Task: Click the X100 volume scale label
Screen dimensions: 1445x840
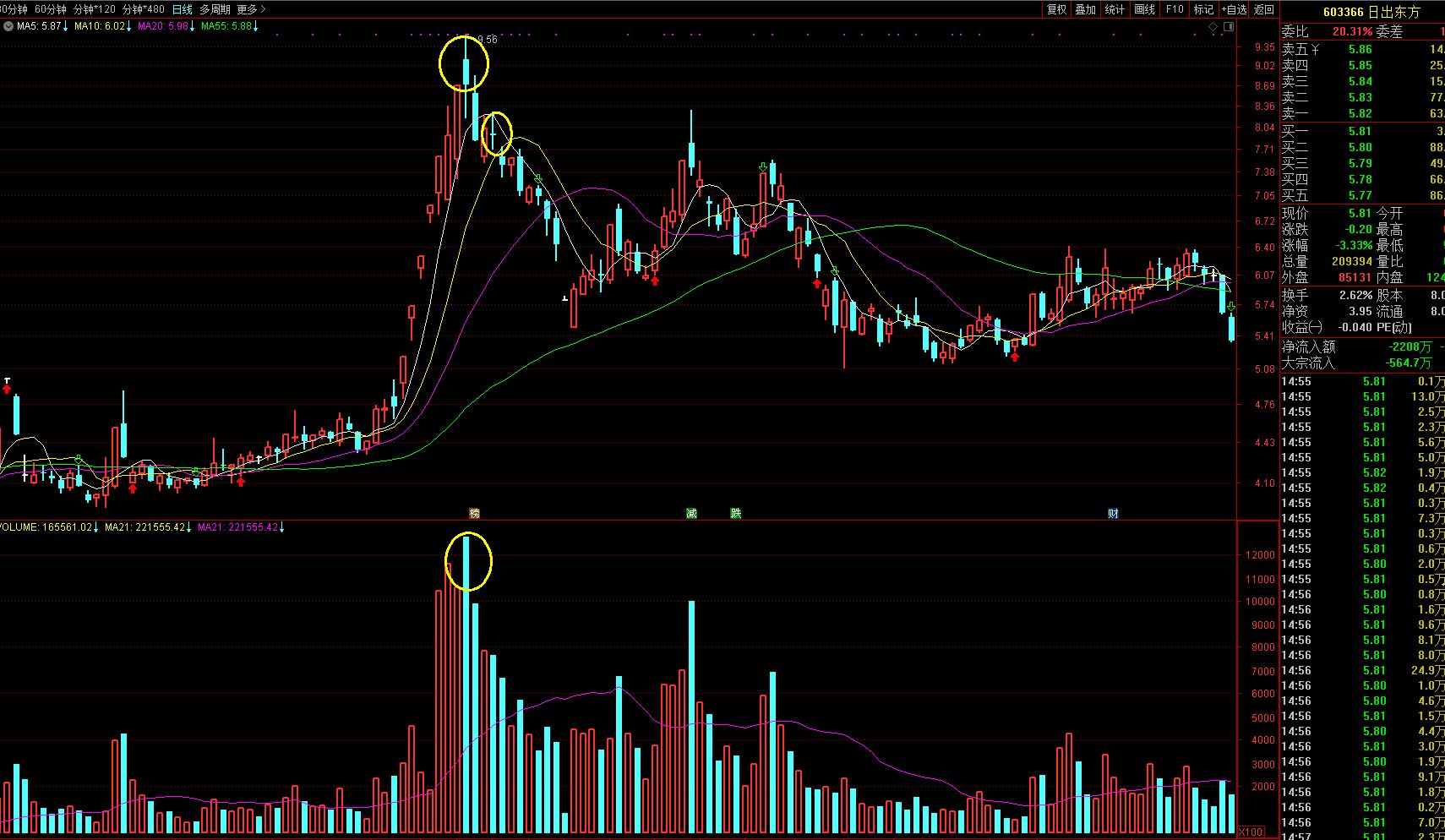Action: pyautogui.click(x=1251, y=832)
